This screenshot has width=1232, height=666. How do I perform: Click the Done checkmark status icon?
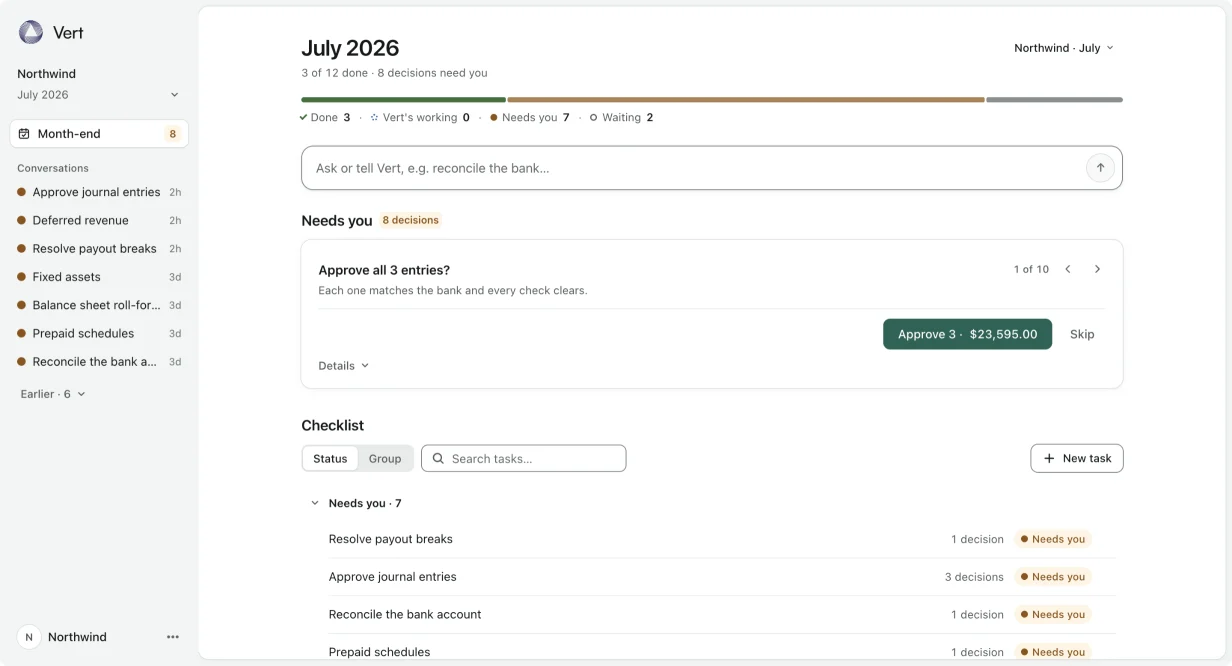pyautogui.click(x=303, y=117)
